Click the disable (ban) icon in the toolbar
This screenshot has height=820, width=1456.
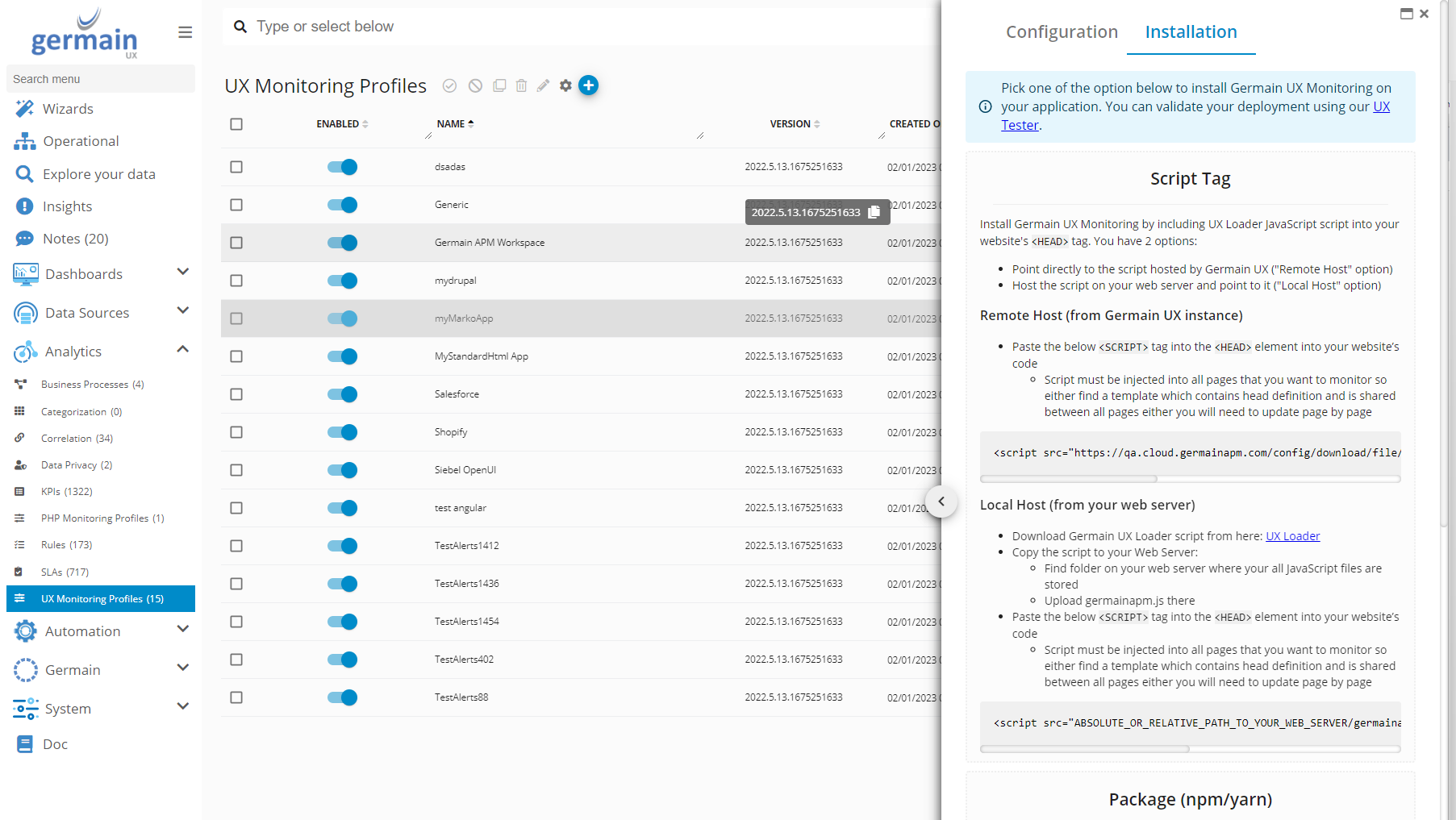click(475, 85)
